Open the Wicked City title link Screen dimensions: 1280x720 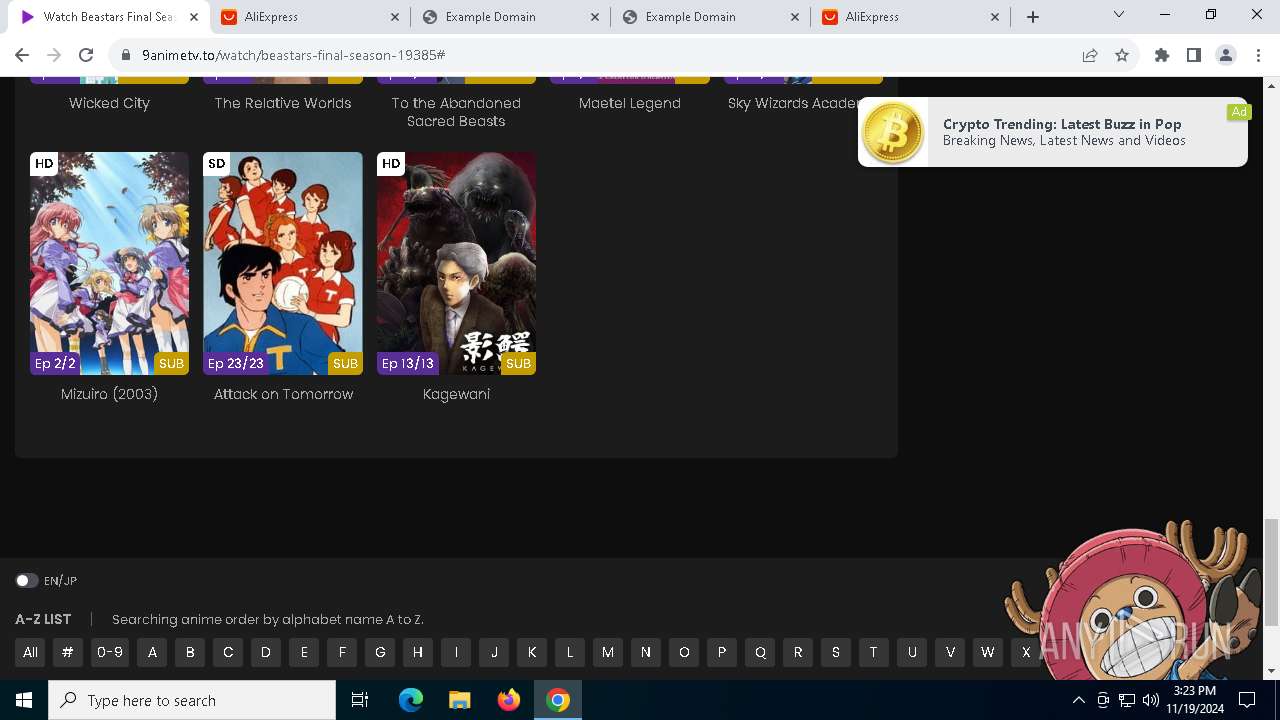109,103
